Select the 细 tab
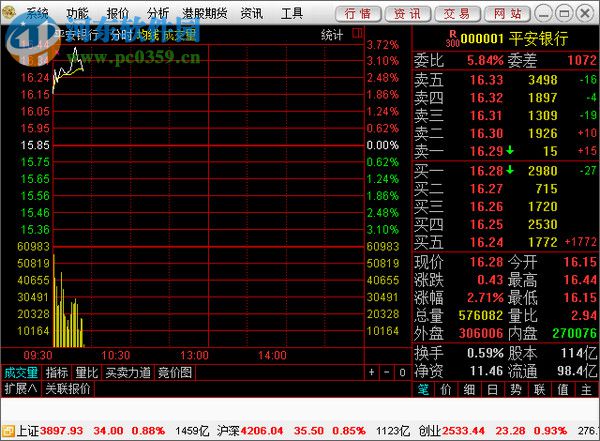Viewport: 600px width, 441px height. pos(469,390)
